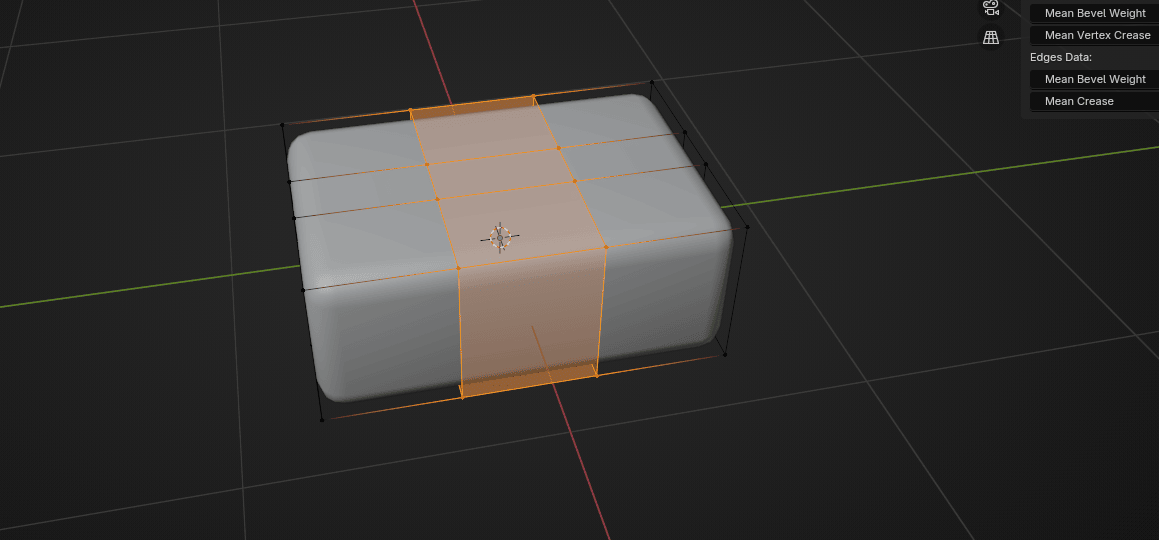Click the vertex Mean Bevel Weight field above Mean Vertex Crease
1159x540 pixels.
tap(1094, 13)
